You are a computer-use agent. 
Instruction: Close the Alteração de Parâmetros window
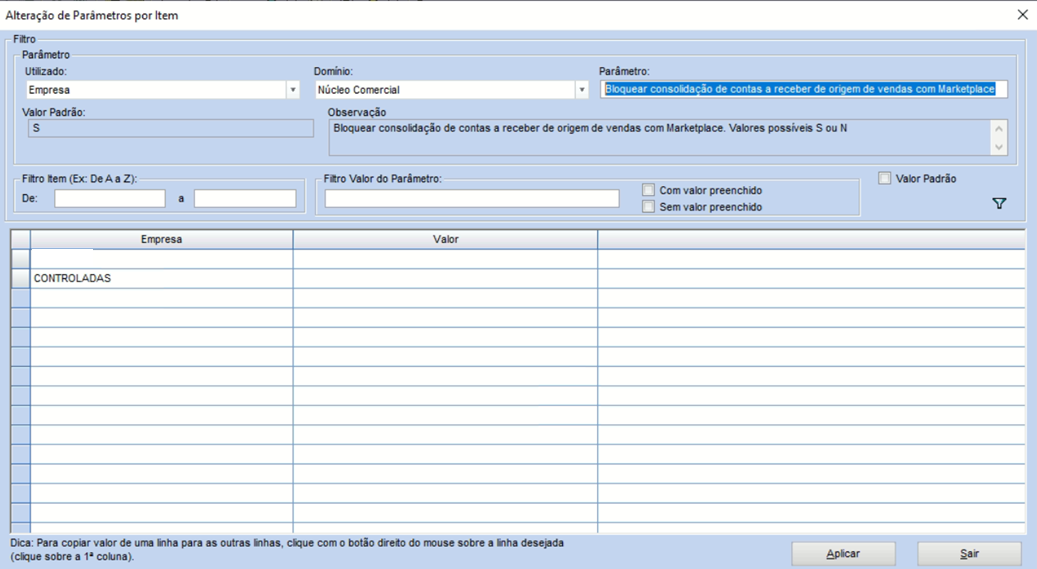1022,15
